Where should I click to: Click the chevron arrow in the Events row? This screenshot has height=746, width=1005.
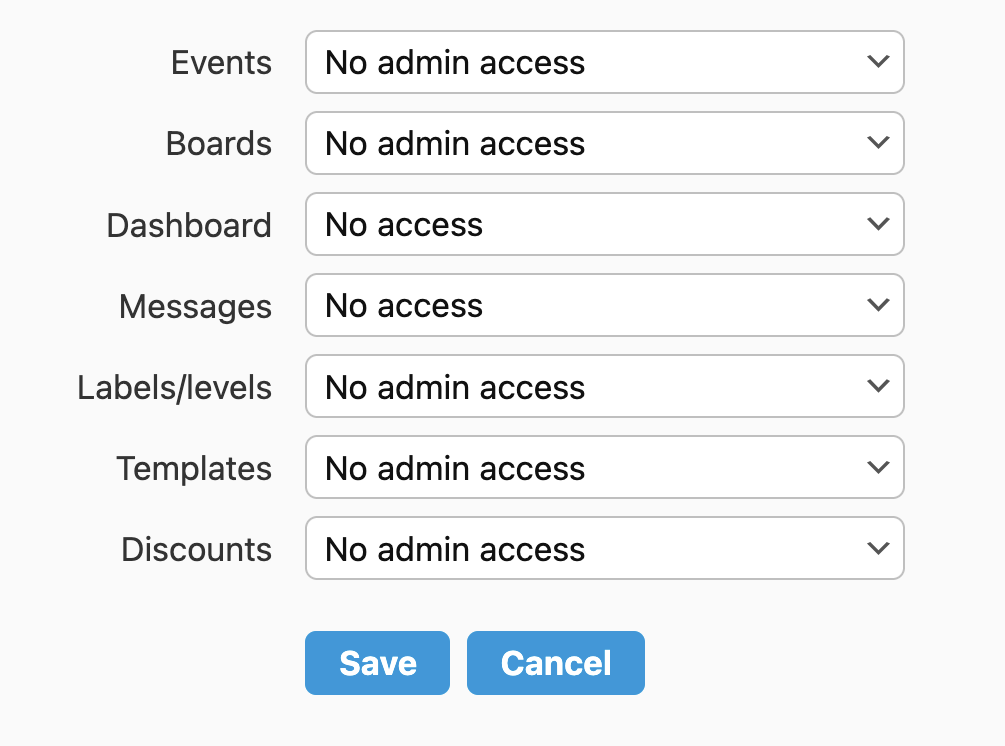[878, 62]
